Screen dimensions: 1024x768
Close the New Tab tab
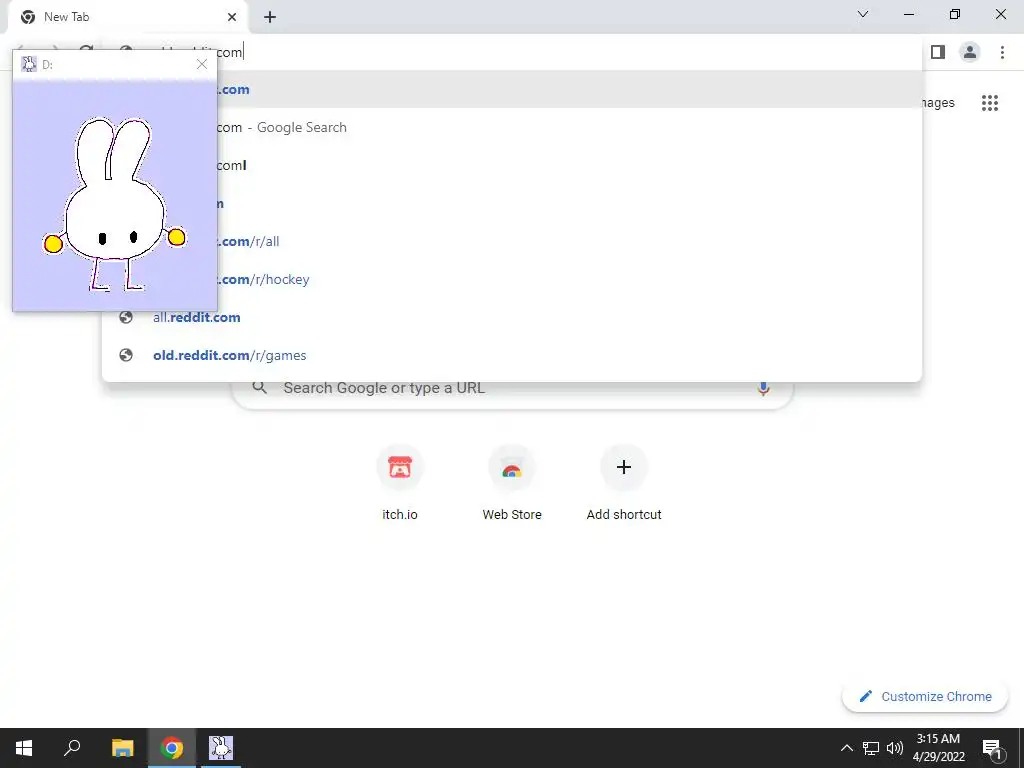point(232,17)
